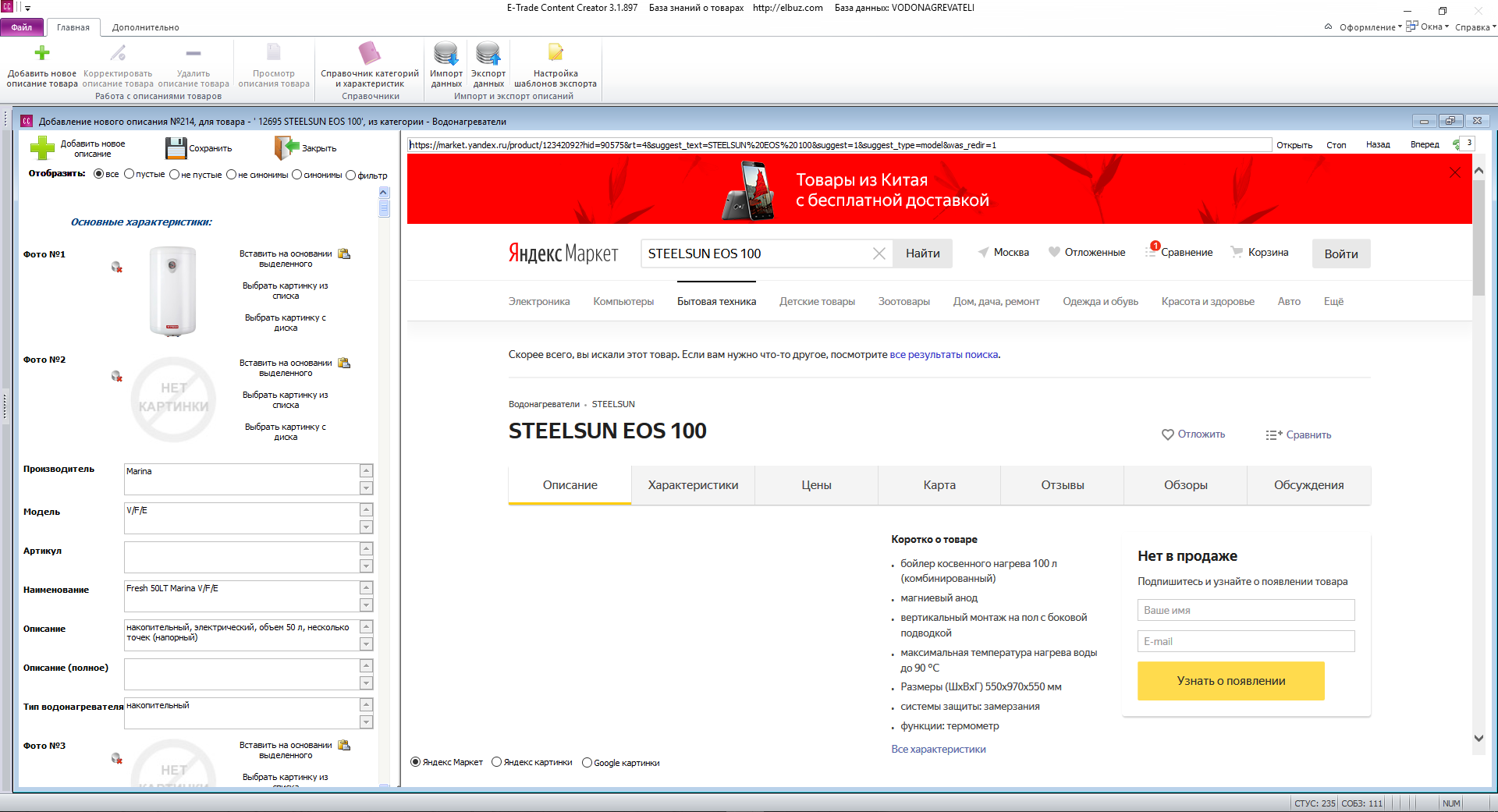Viewport: 1498px width, 812px height.
Task: Click the Удалить описание товара minus icon
Action: [193, 53]
